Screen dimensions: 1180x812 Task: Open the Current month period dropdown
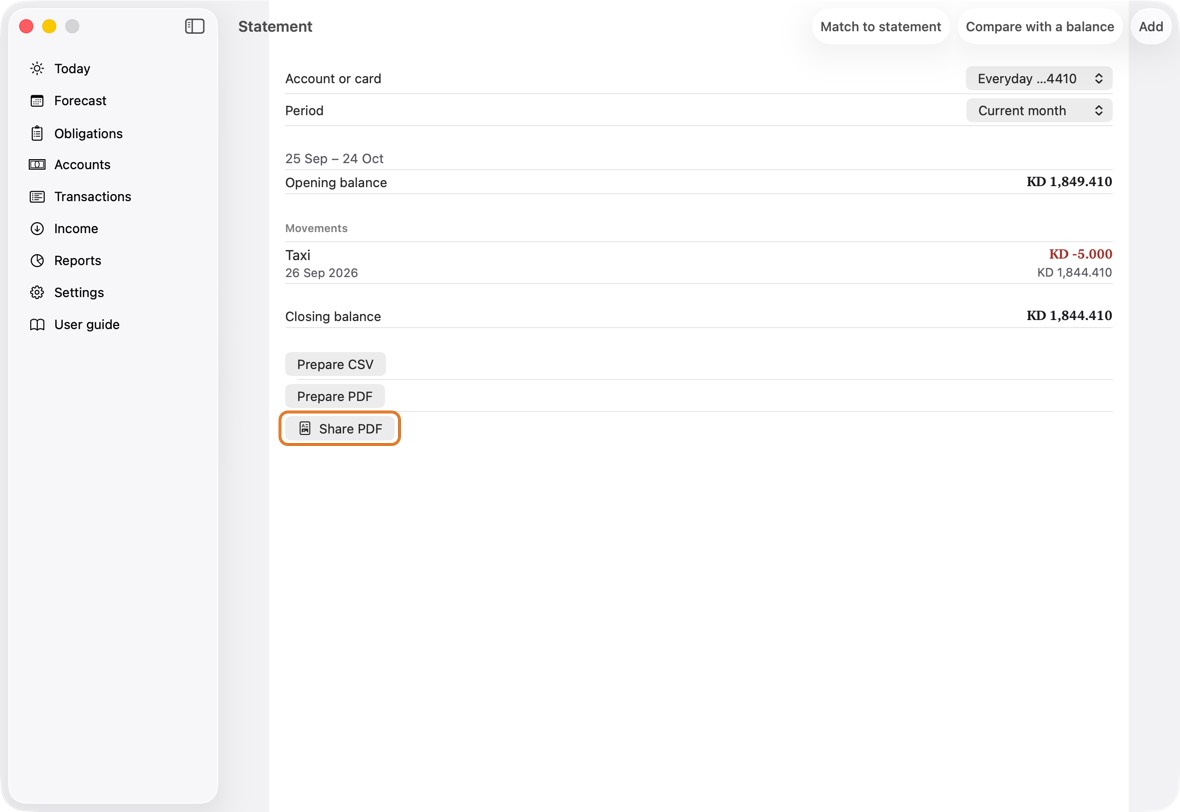[1039, 111]
